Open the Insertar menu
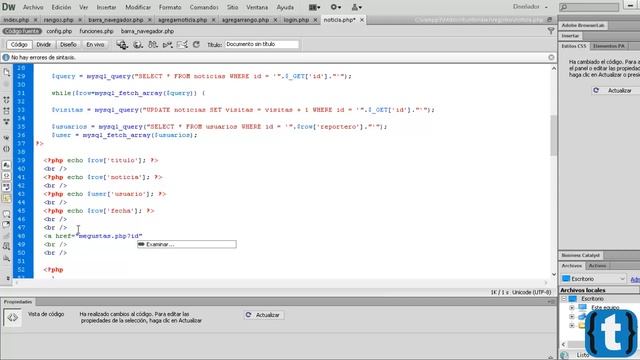The width and height of the screenshot is (640, 360). (x=106, y=7)
